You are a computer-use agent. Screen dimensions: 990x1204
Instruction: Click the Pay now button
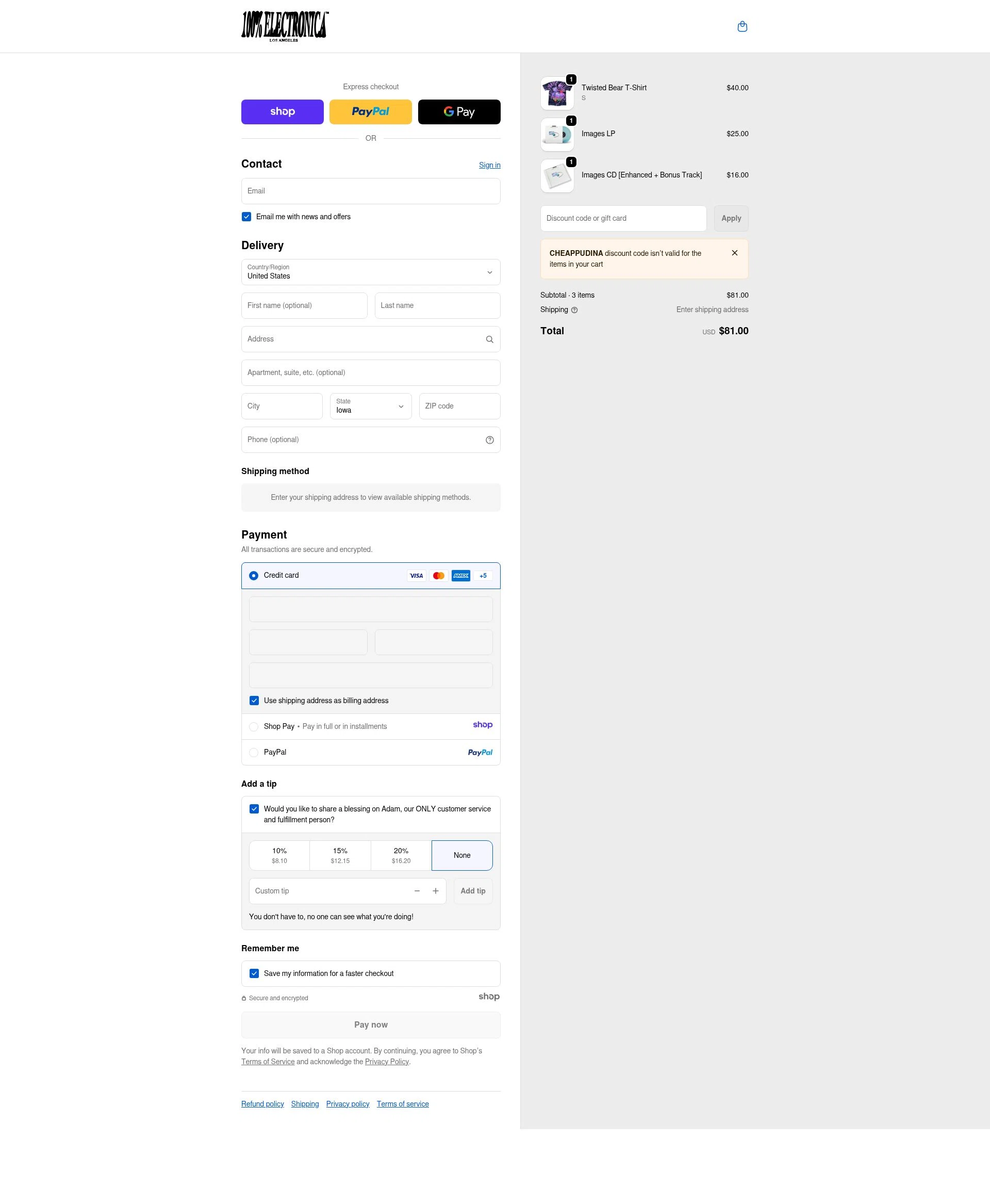370,1024
